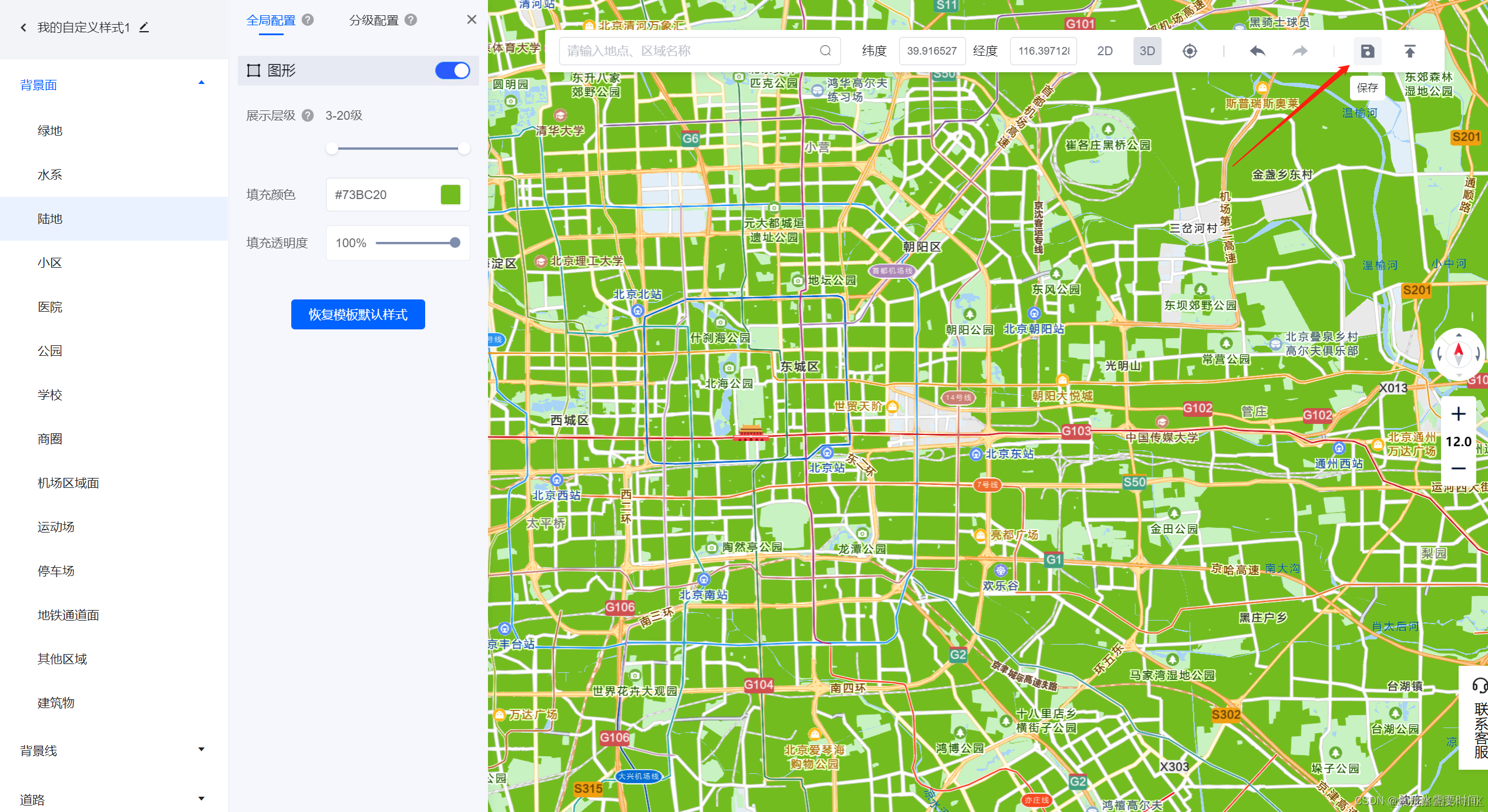The image size is (1488, 812).
Task: Expand the 背景线 category
Action: pyautogui.click(x=201, y=749)
